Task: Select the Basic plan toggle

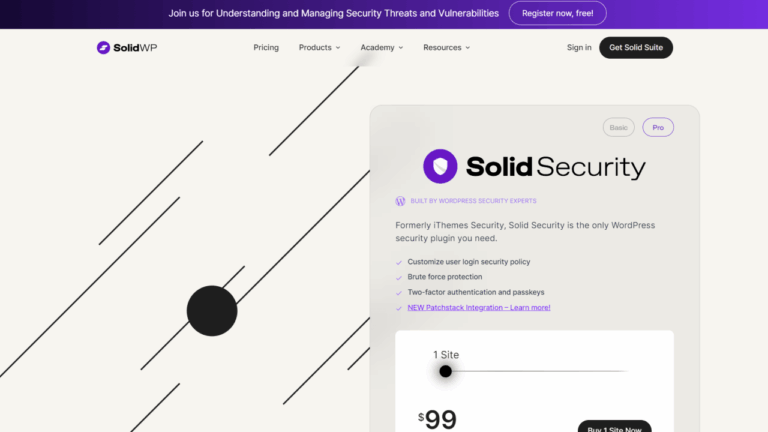Action: point(619,128)
